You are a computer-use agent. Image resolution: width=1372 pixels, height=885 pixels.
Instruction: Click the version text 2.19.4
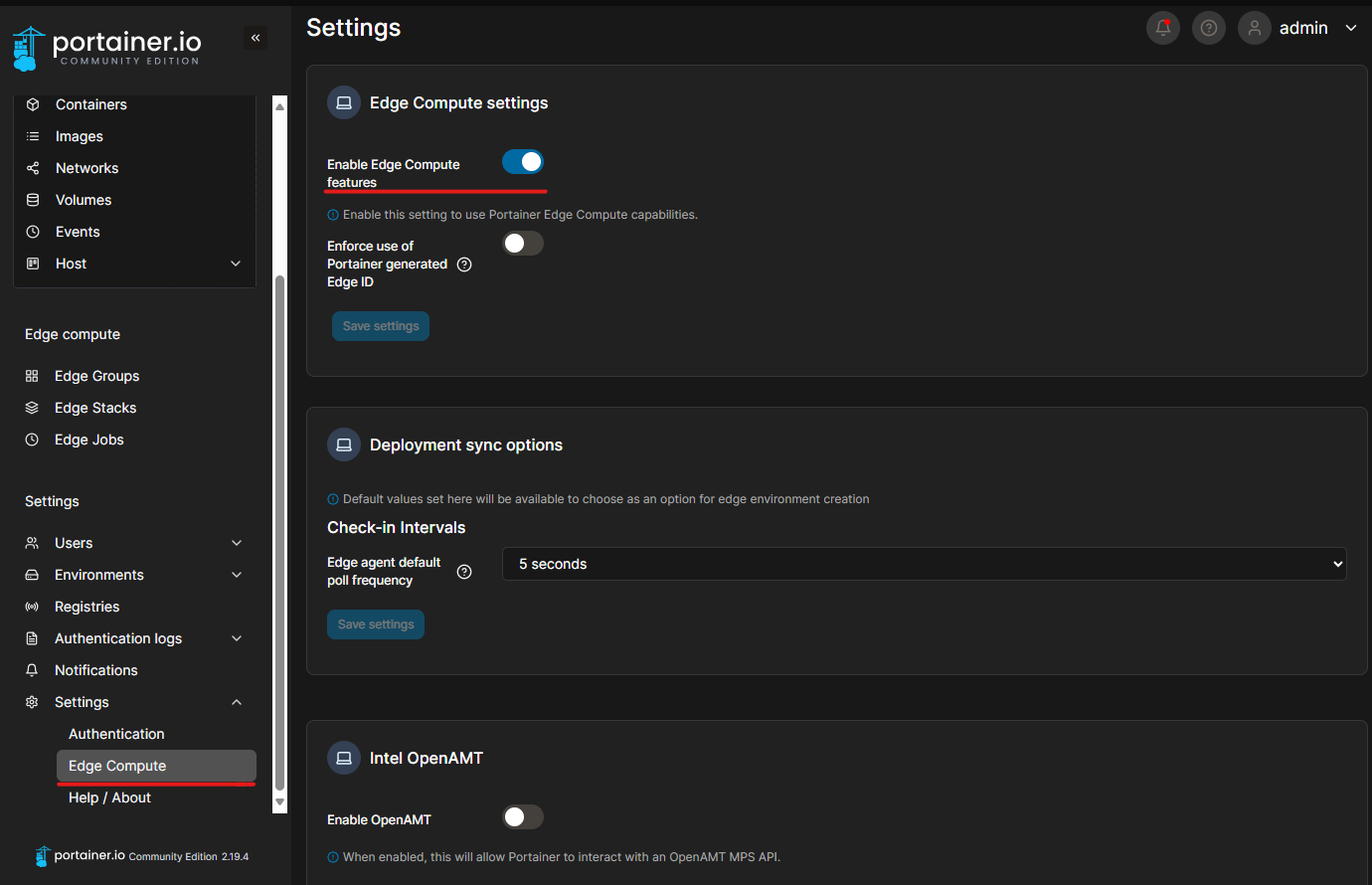(x=236, y=856)
